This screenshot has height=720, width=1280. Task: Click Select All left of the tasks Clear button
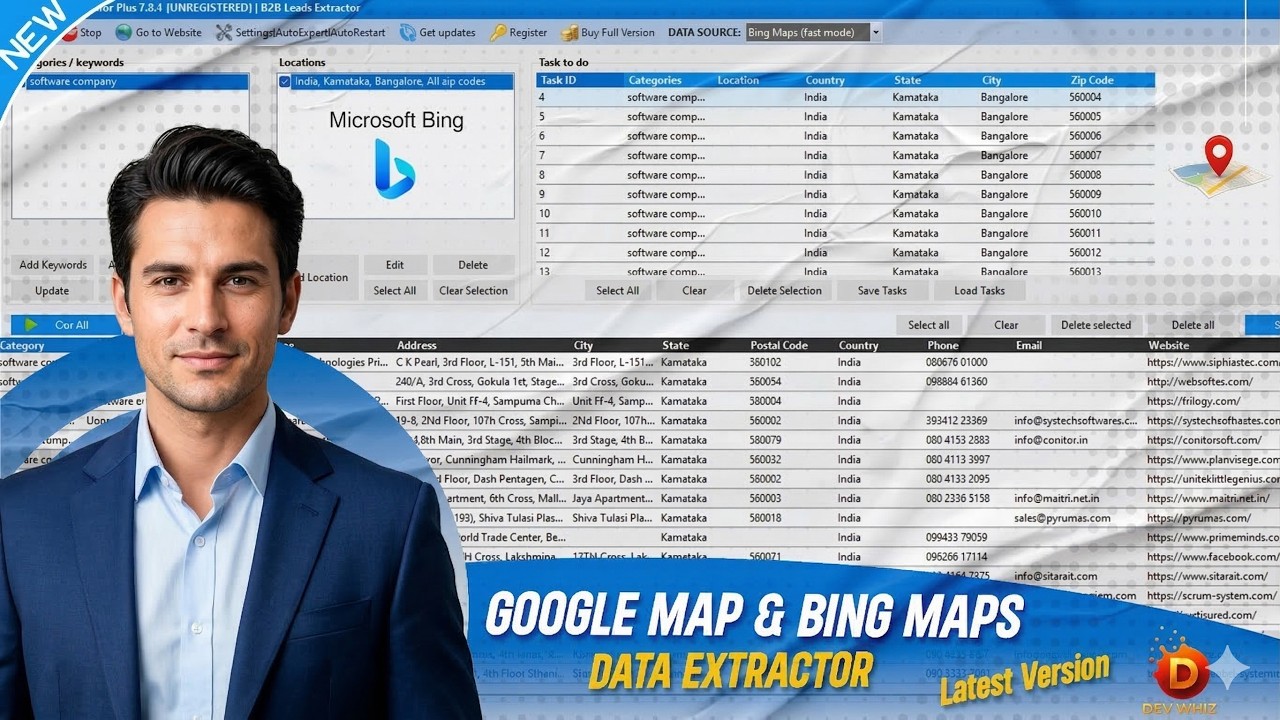tap(617, 291)
